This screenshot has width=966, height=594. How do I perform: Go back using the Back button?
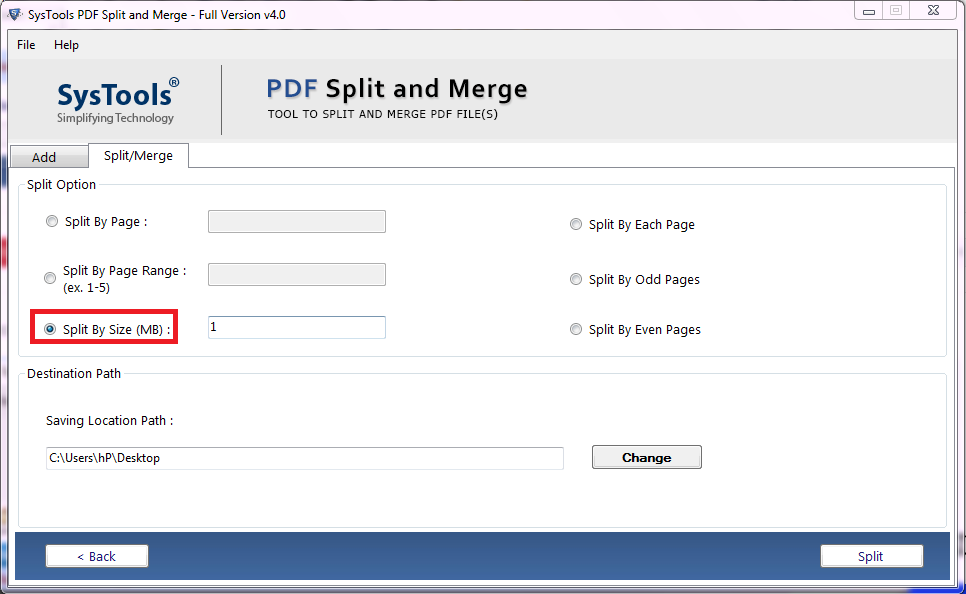pyautogui.click(x=96, y=555)
